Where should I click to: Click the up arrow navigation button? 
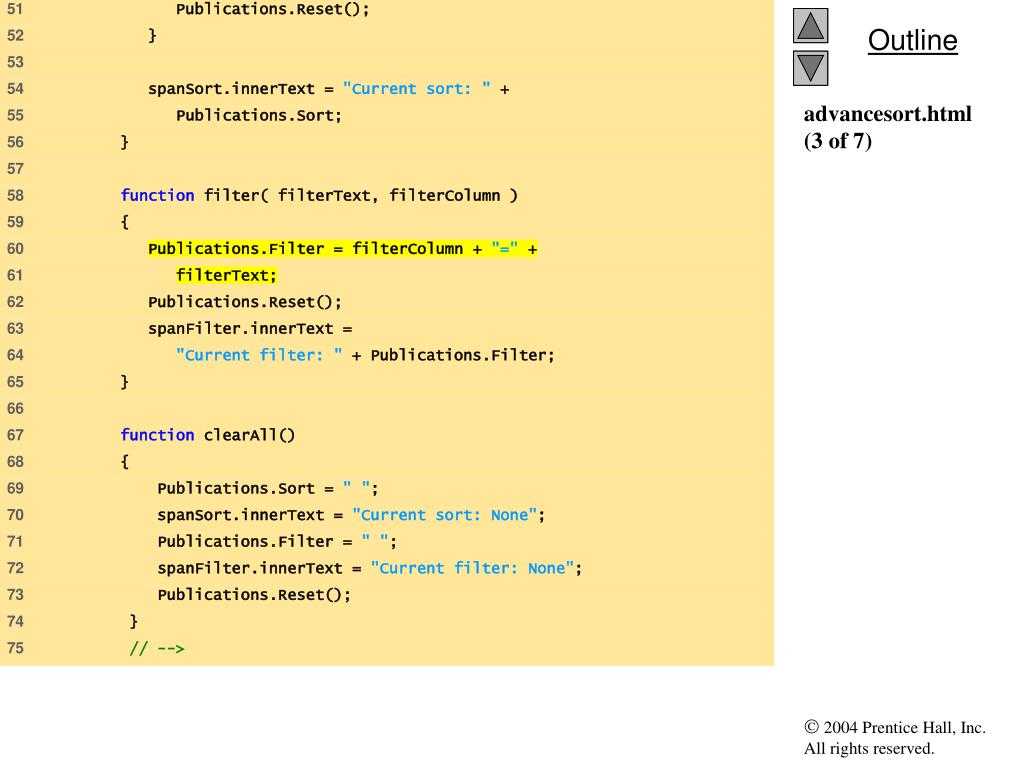810,25
